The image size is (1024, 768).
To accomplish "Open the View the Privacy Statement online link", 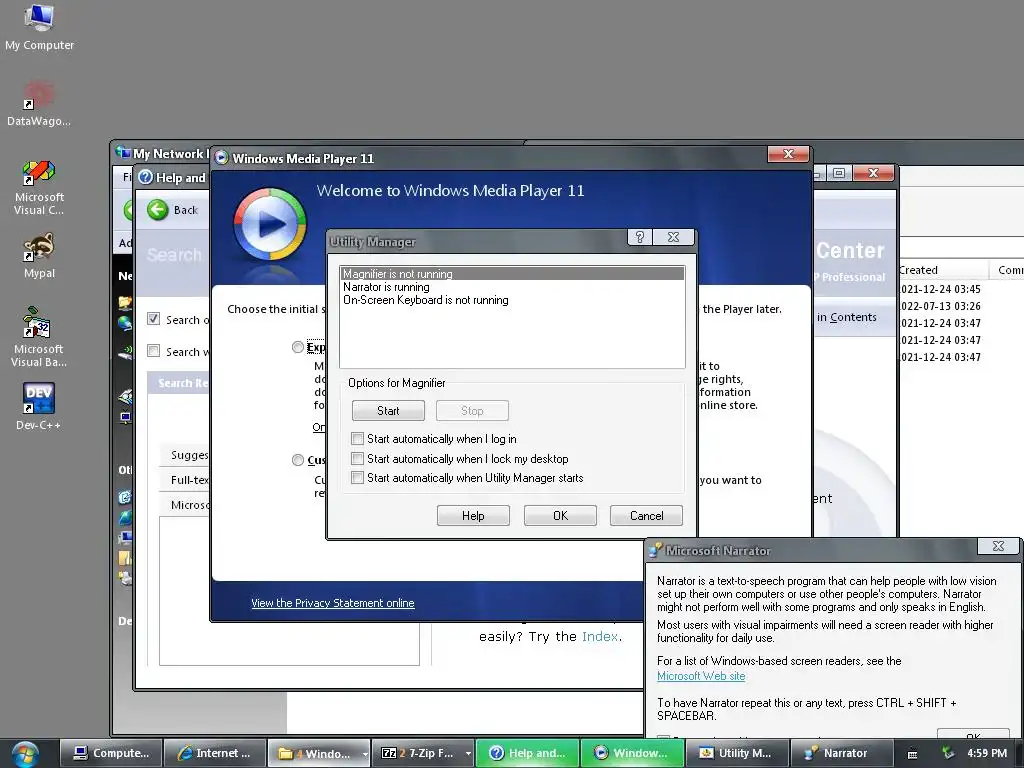I will coord(332,603).
